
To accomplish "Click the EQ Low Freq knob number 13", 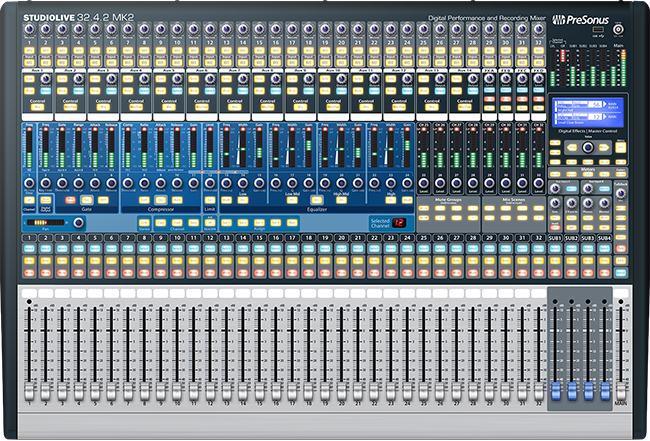I will [x=226, y=183].
